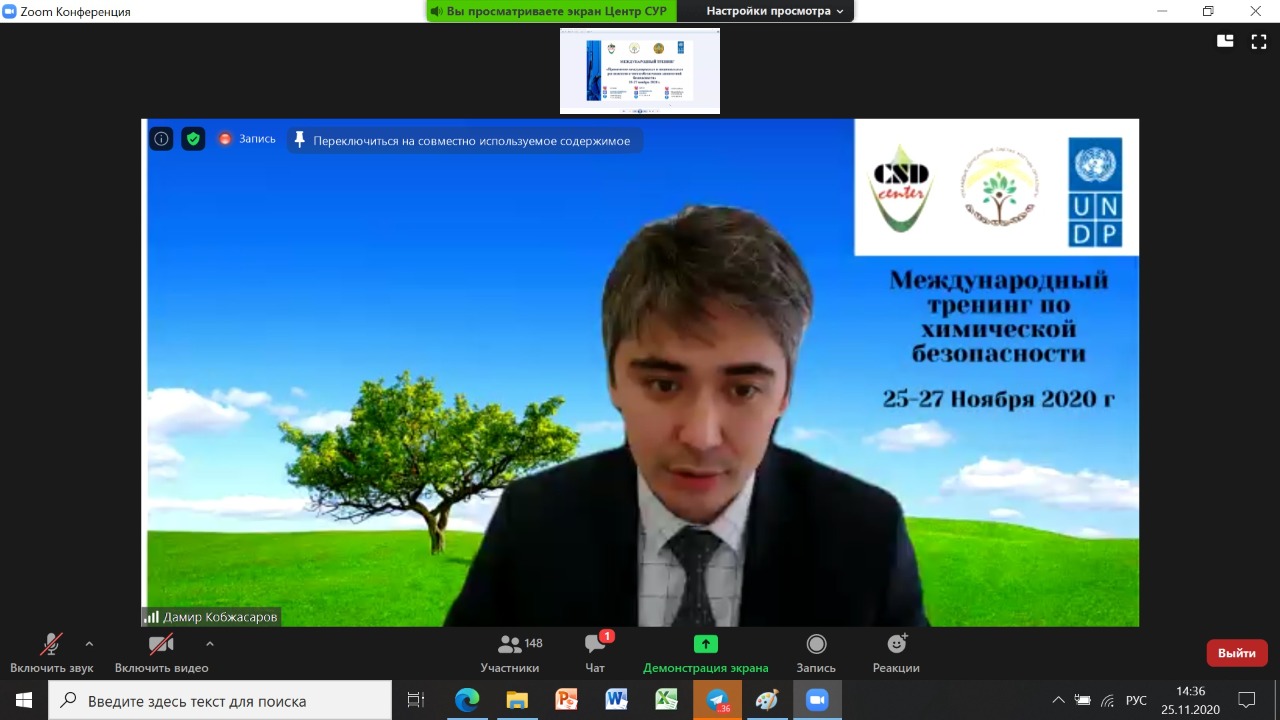Image resolution: width=1280 pixels, height=720 pixels.
Task: Enter full screen mode
Action: tap(1259, 41)
